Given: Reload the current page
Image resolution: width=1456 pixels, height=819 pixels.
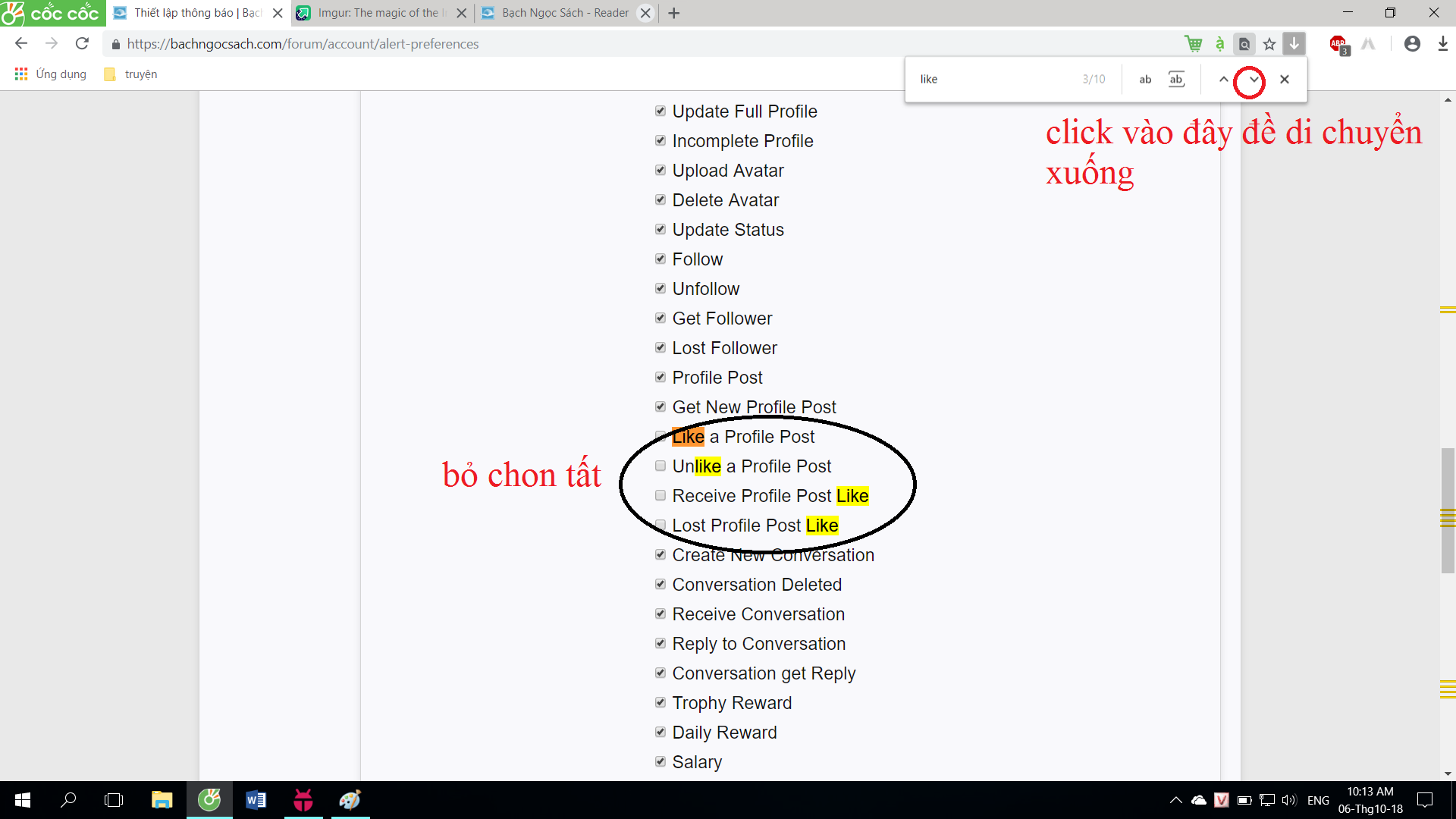Looking at the screenshot, I should coord(82,44).
